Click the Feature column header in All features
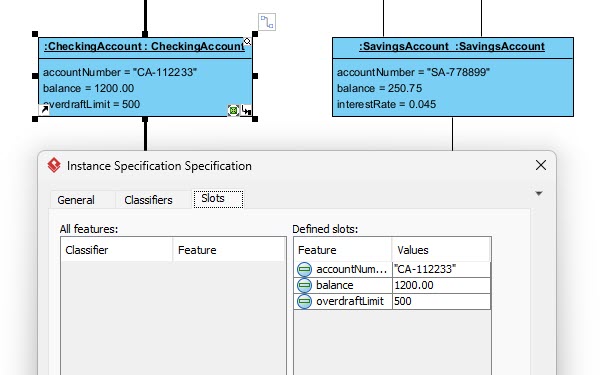Viewport: 600px width, 375px height. [x=229, y=250]
